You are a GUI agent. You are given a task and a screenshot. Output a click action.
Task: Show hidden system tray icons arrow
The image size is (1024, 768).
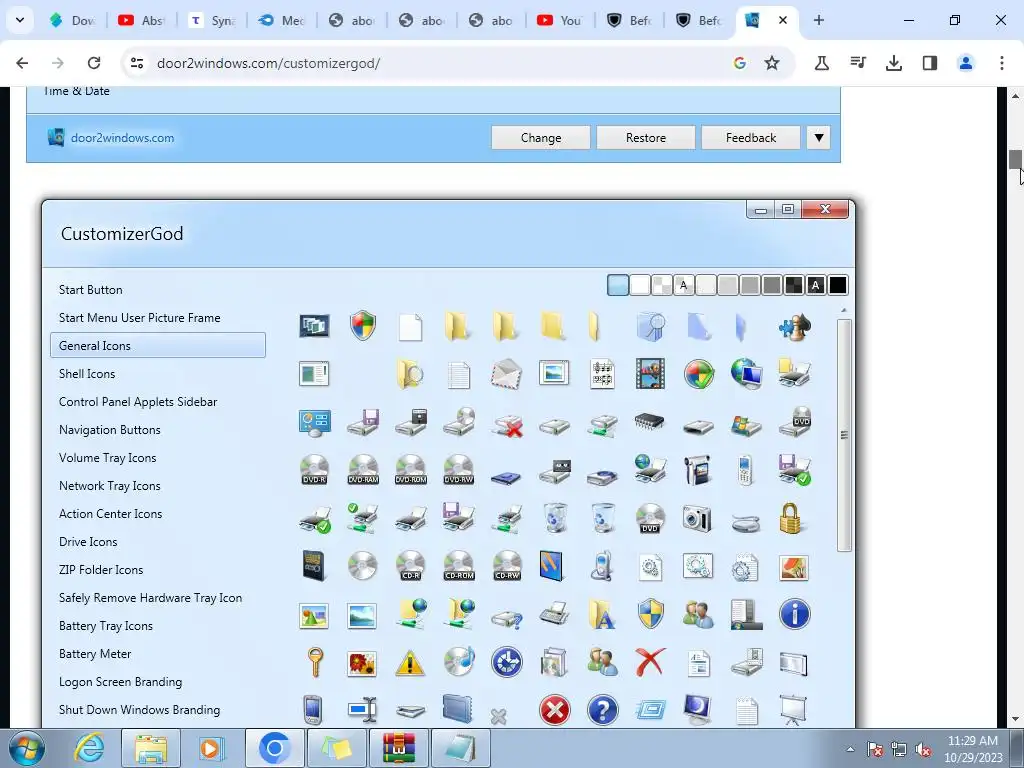pos(850,749)
